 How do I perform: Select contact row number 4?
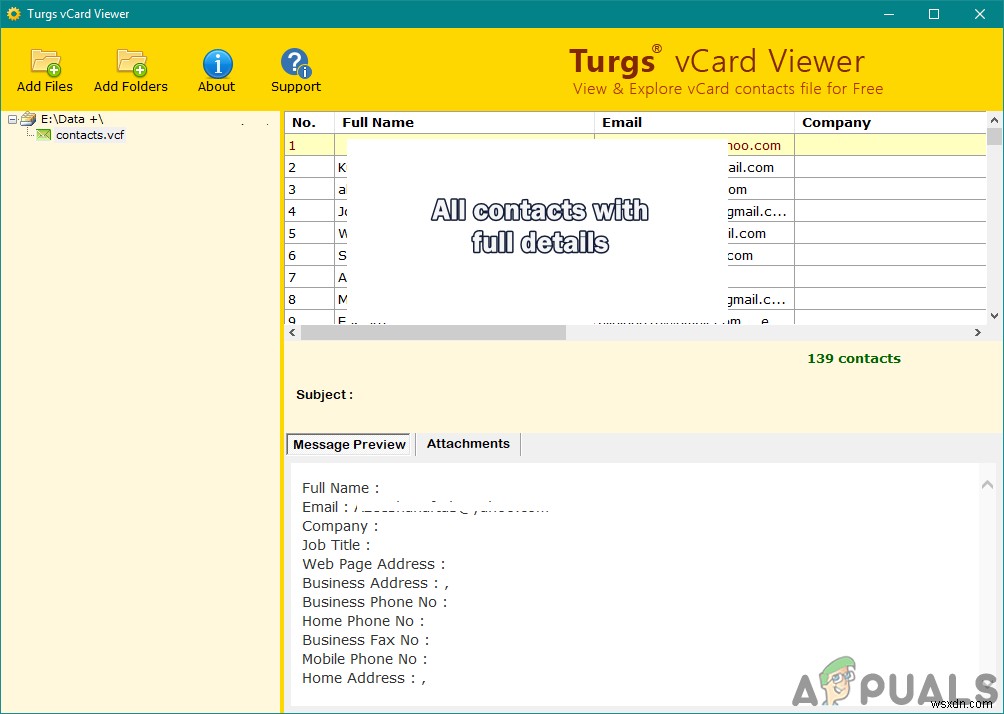(x=635, y=211)
